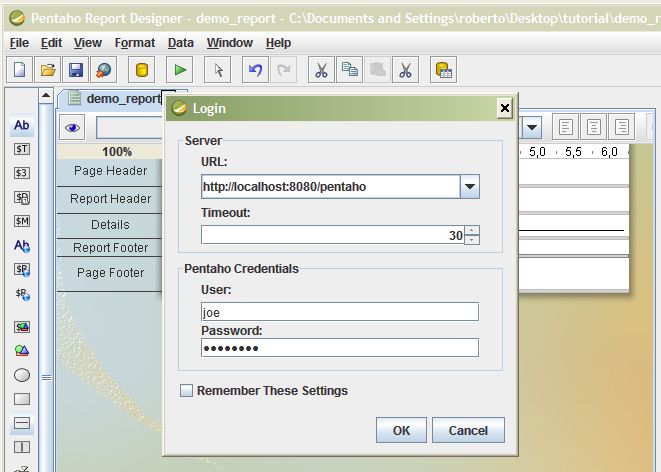The image size is (661, 472).
Task: Toggle the eye preview button
Action: coord(72,127)
